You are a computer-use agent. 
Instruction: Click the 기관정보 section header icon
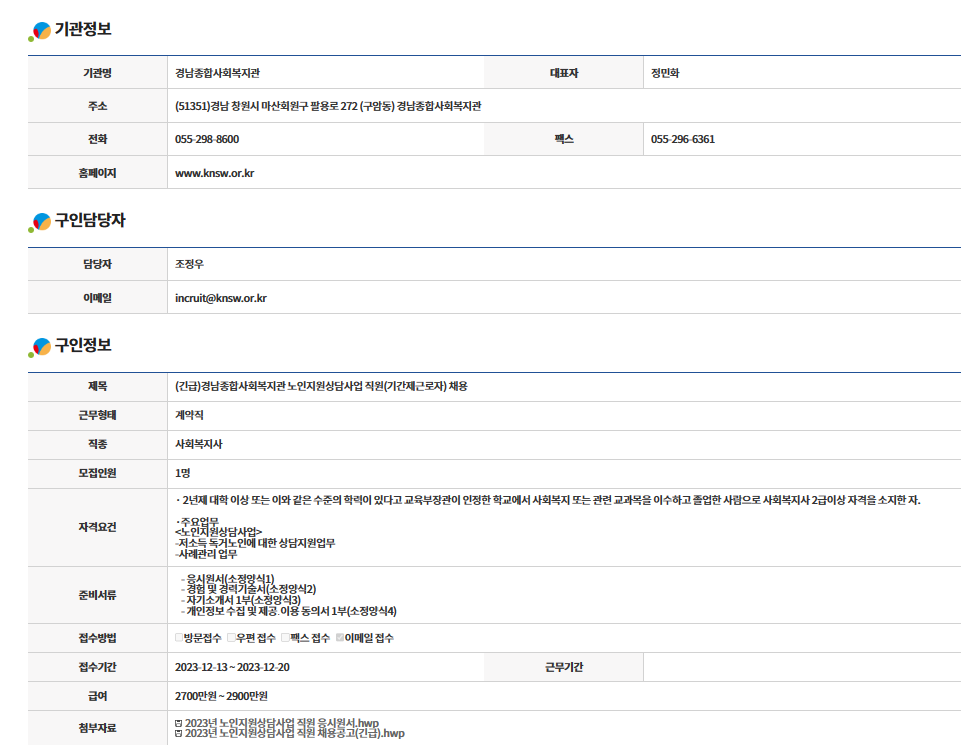click(x=40, y=32)
